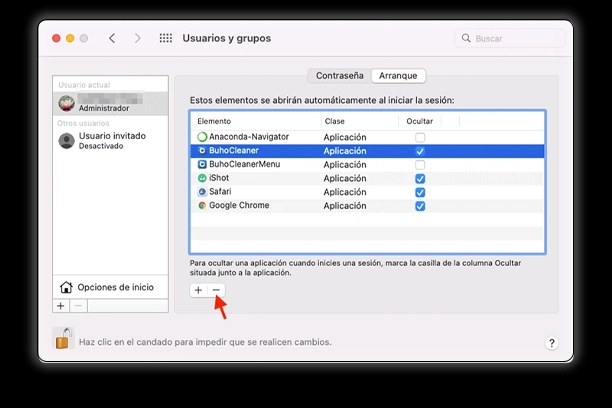Viewport: 612px width, 408px height.
Task: Click the Administrador user avatar
Action: [66, 103]
